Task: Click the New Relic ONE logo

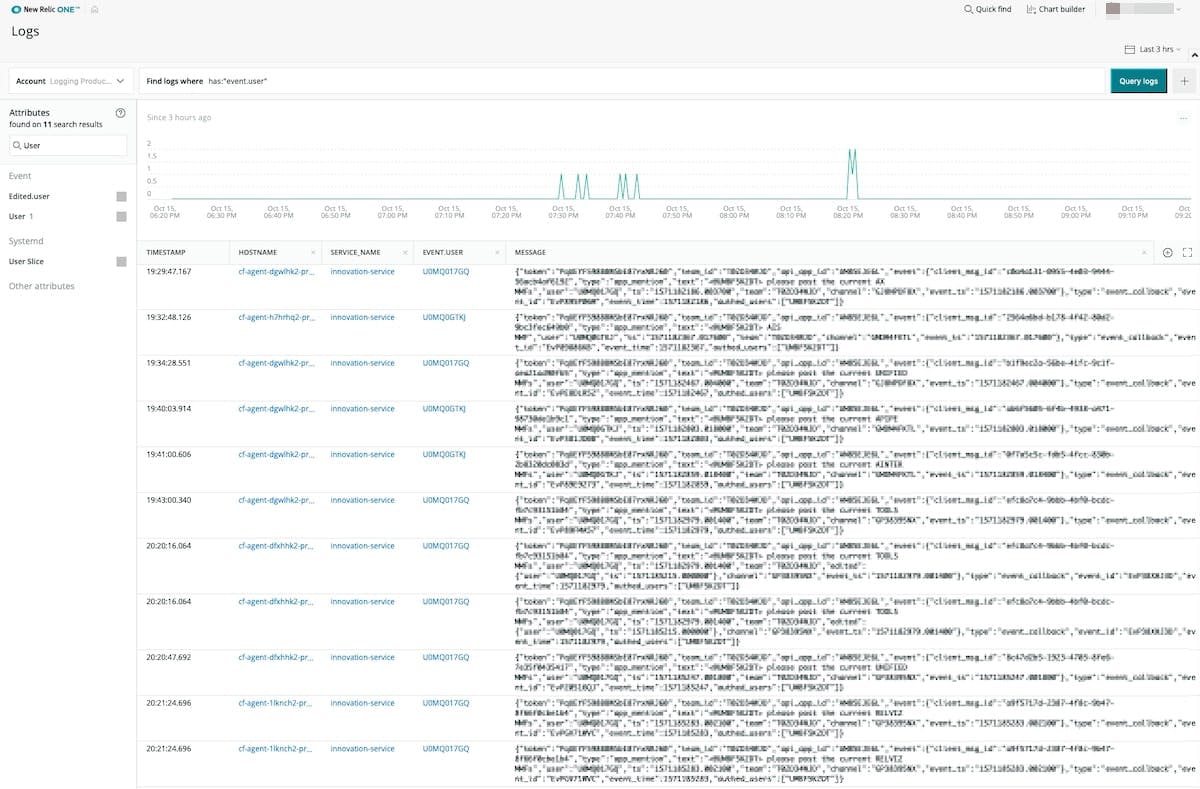Action: click(47, 9)
